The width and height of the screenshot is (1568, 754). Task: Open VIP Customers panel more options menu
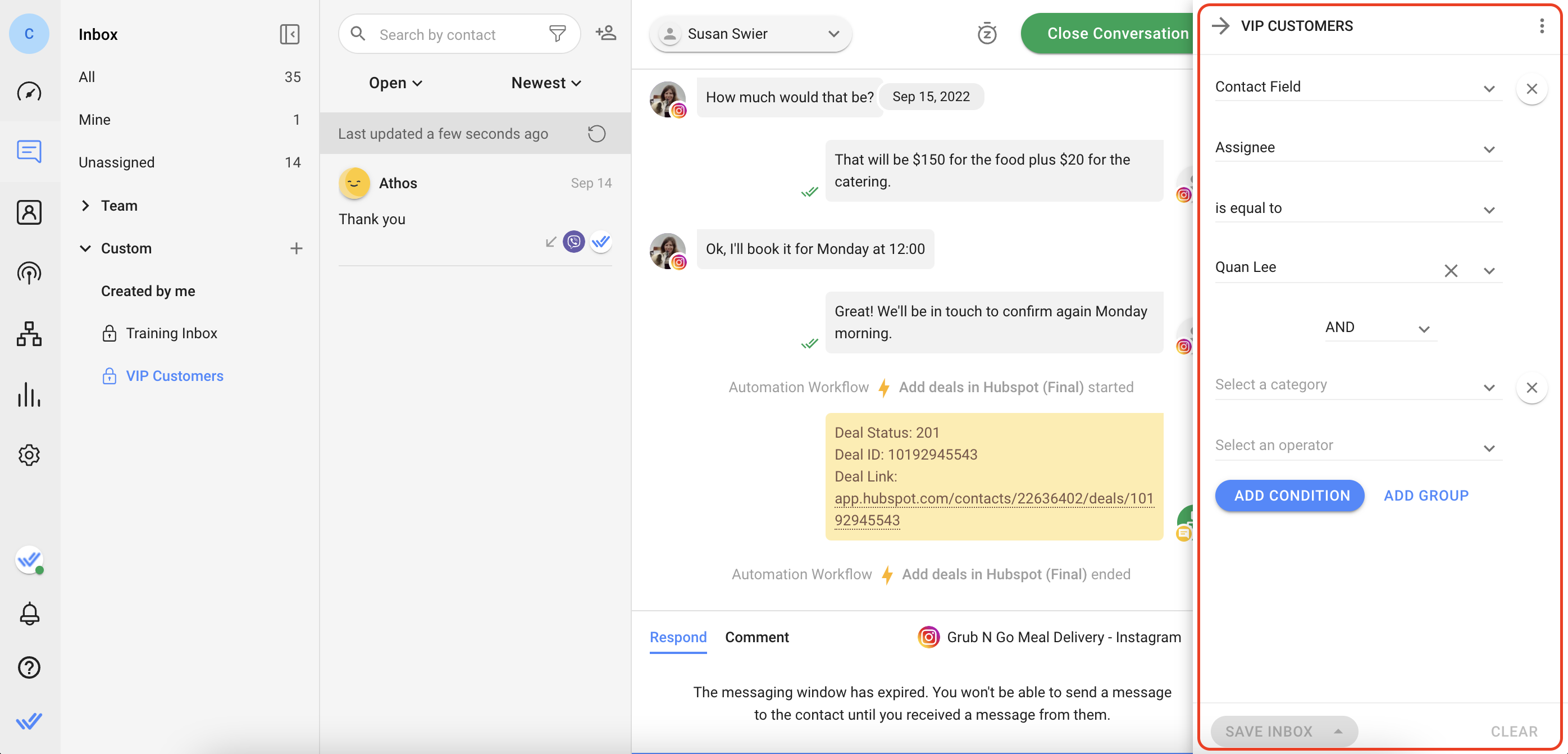point(1541,26)
